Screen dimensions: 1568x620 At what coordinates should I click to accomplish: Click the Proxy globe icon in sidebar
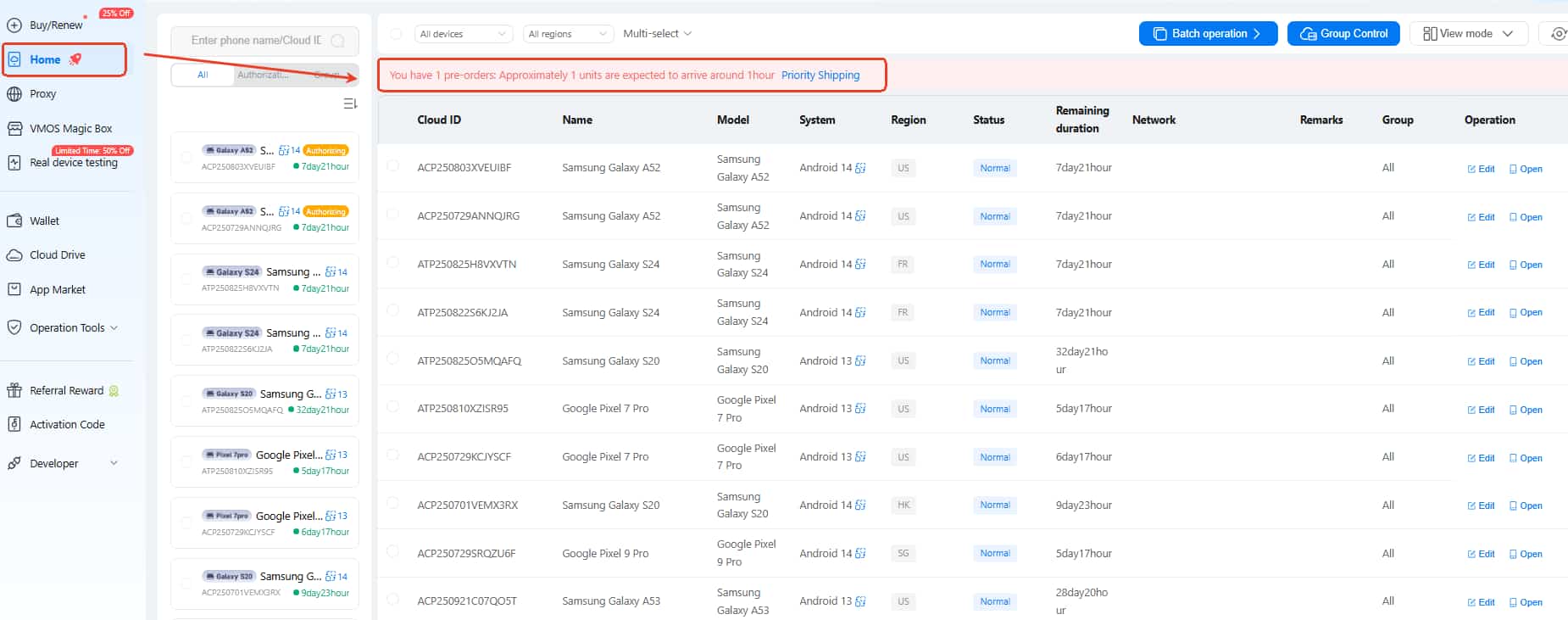(14, 94)
